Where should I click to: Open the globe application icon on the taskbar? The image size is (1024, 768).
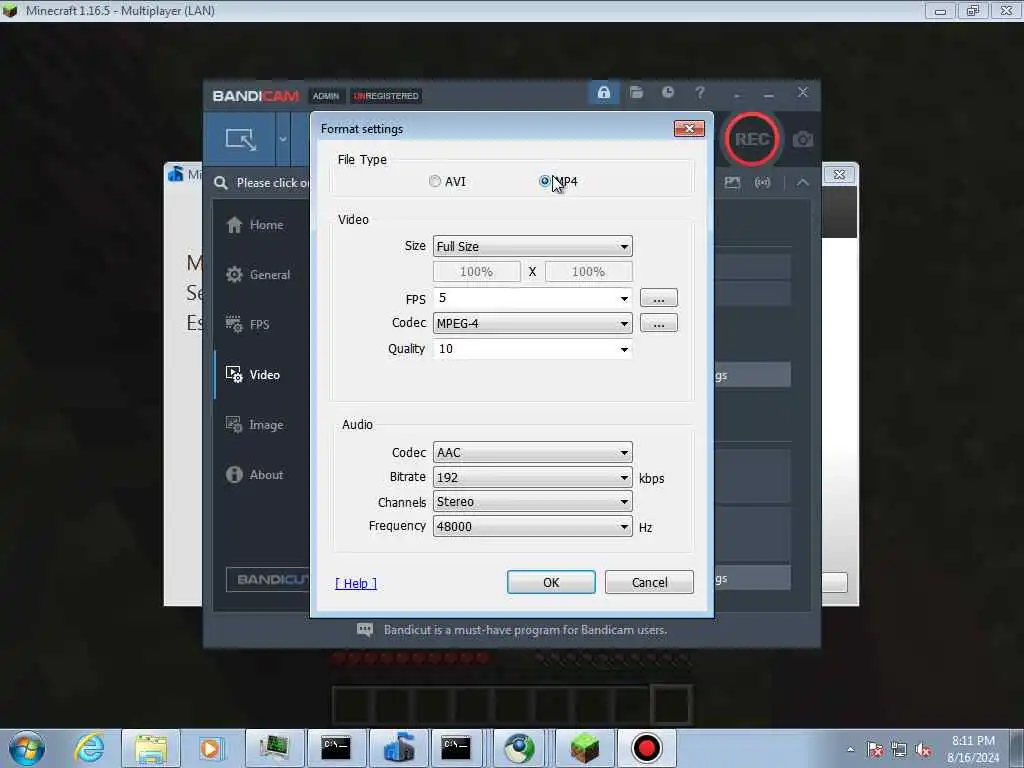(x=519, y=748)
